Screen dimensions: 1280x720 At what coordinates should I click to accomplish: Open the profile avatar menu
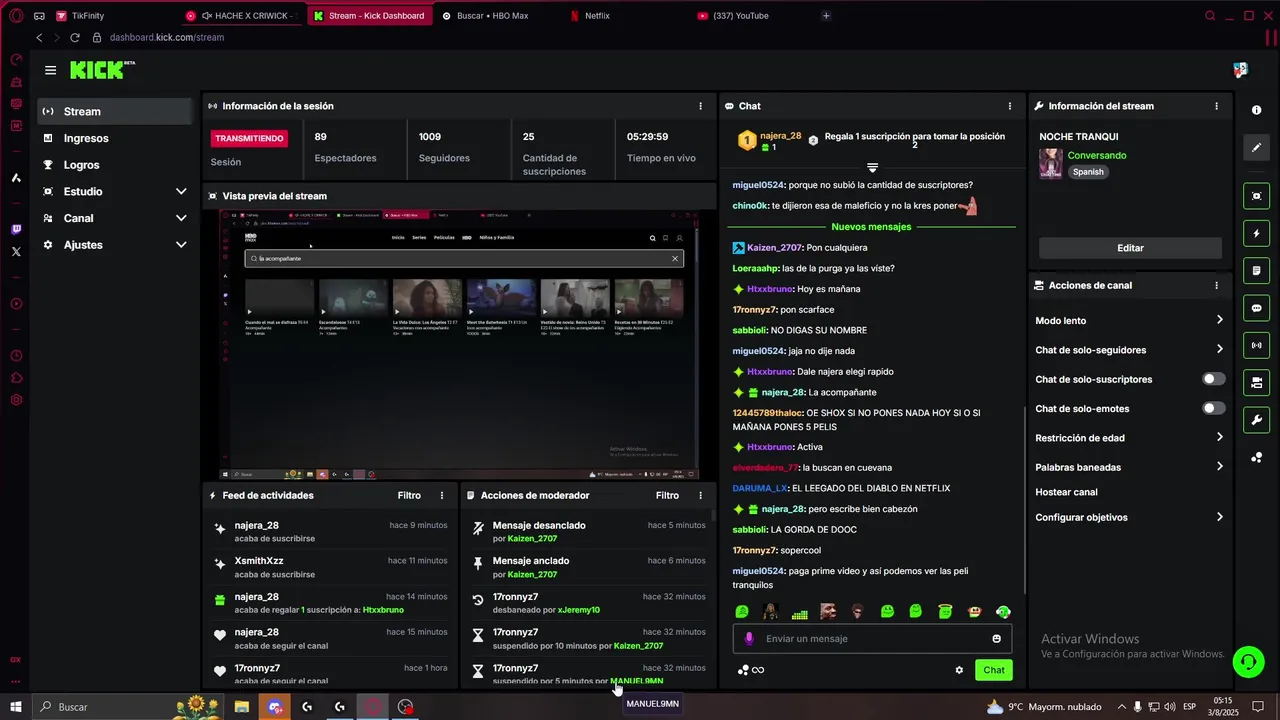pyautogui.click(x=1240, y=70)
